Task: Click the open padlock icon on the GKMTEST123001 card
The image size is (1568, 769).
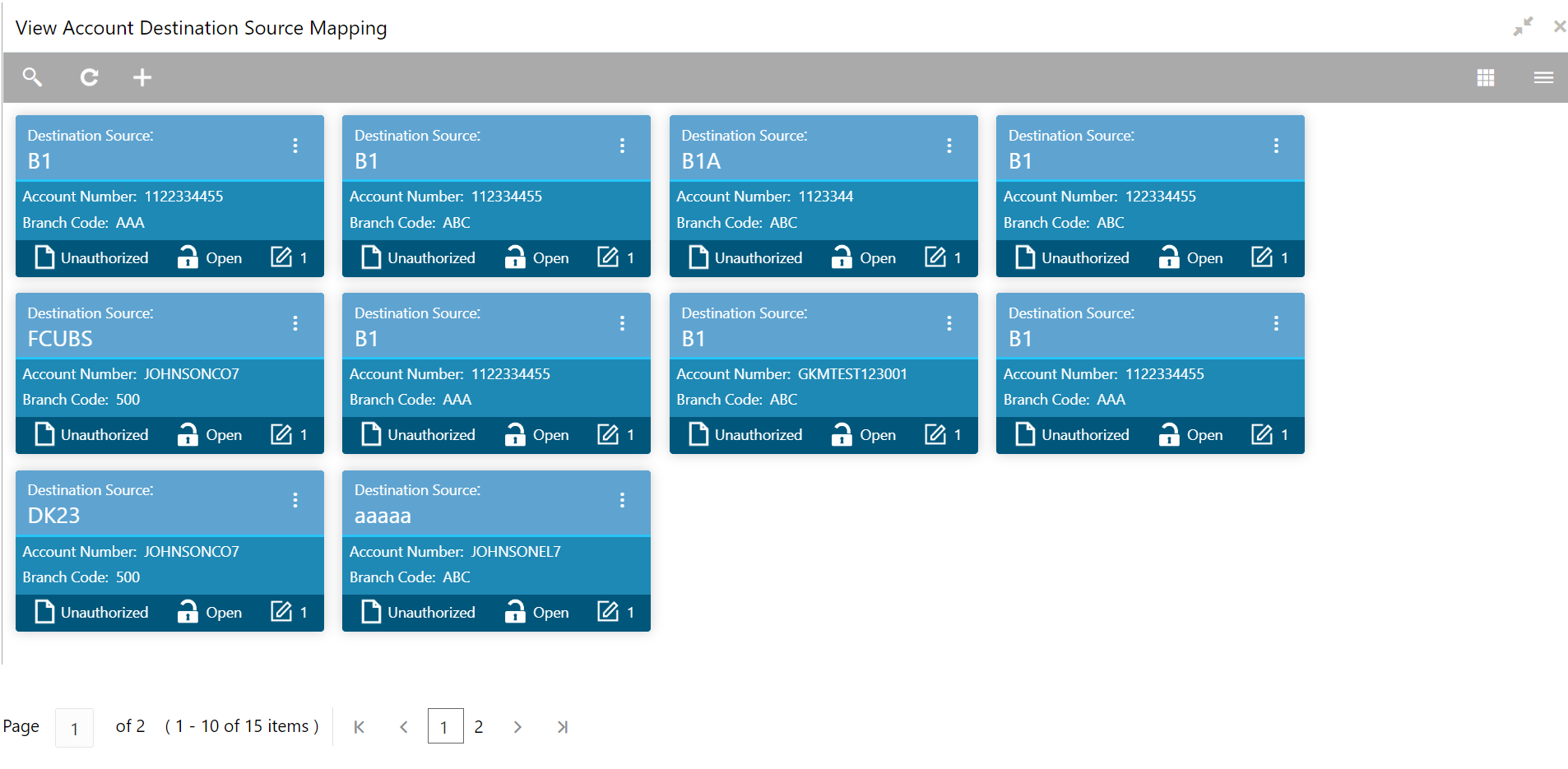Action: tap(842, 434)
